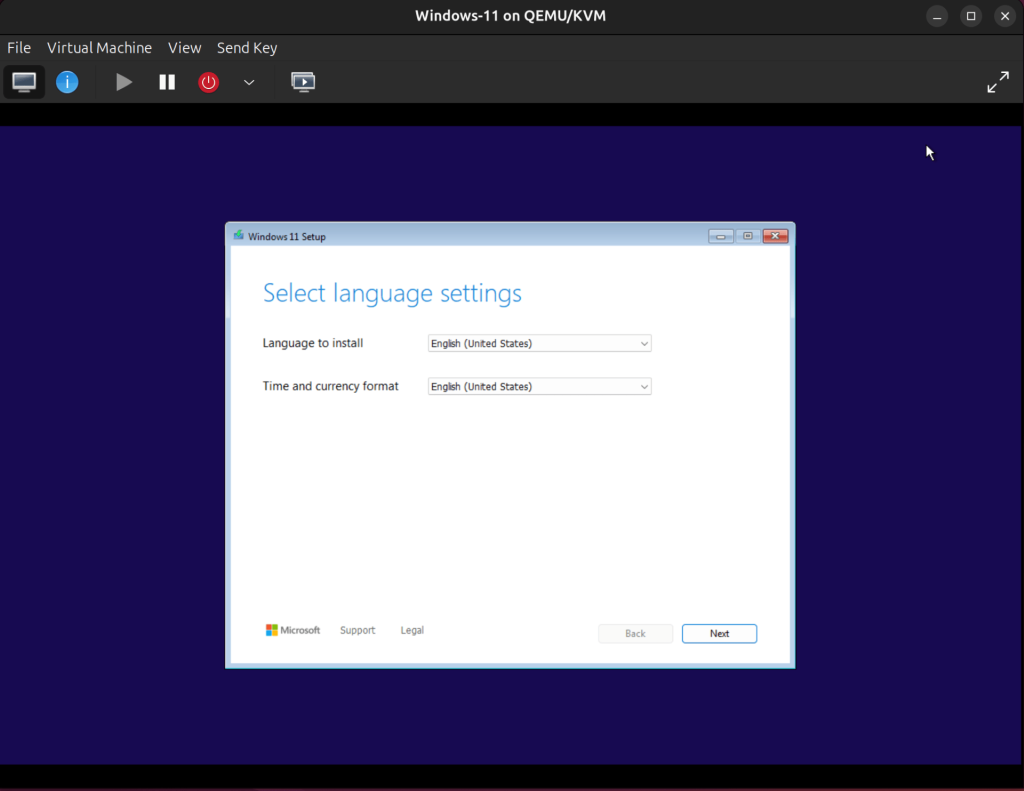Click the virtual display toolbar icon
The height and width of the screenshot is (791, 1024).
click(x=302, y=81)
